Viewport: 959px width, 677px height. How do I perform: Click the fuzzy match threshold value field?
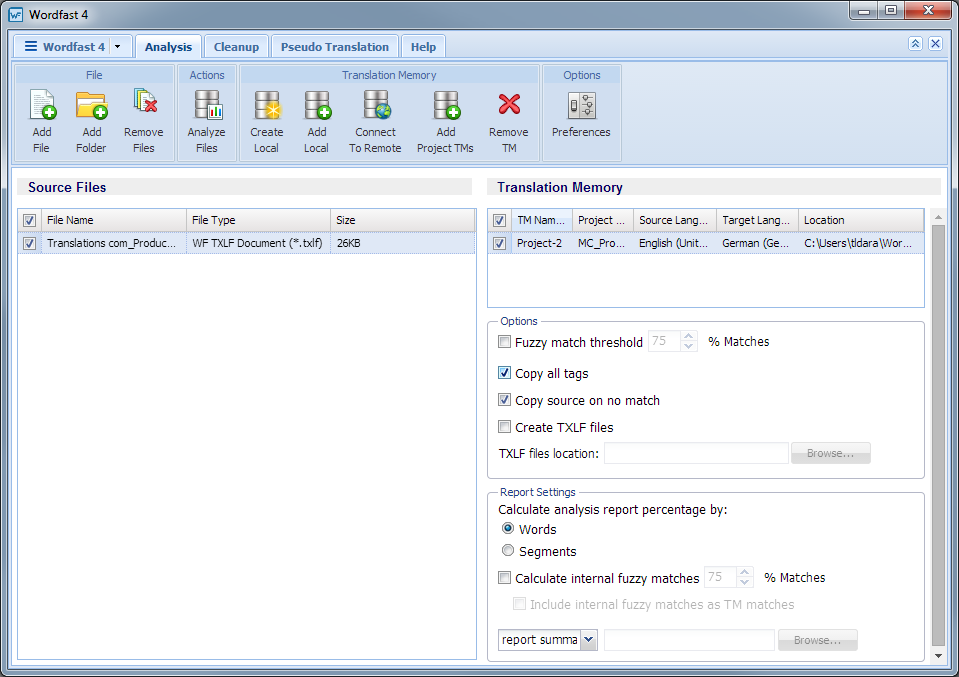[x=664, y=341]
